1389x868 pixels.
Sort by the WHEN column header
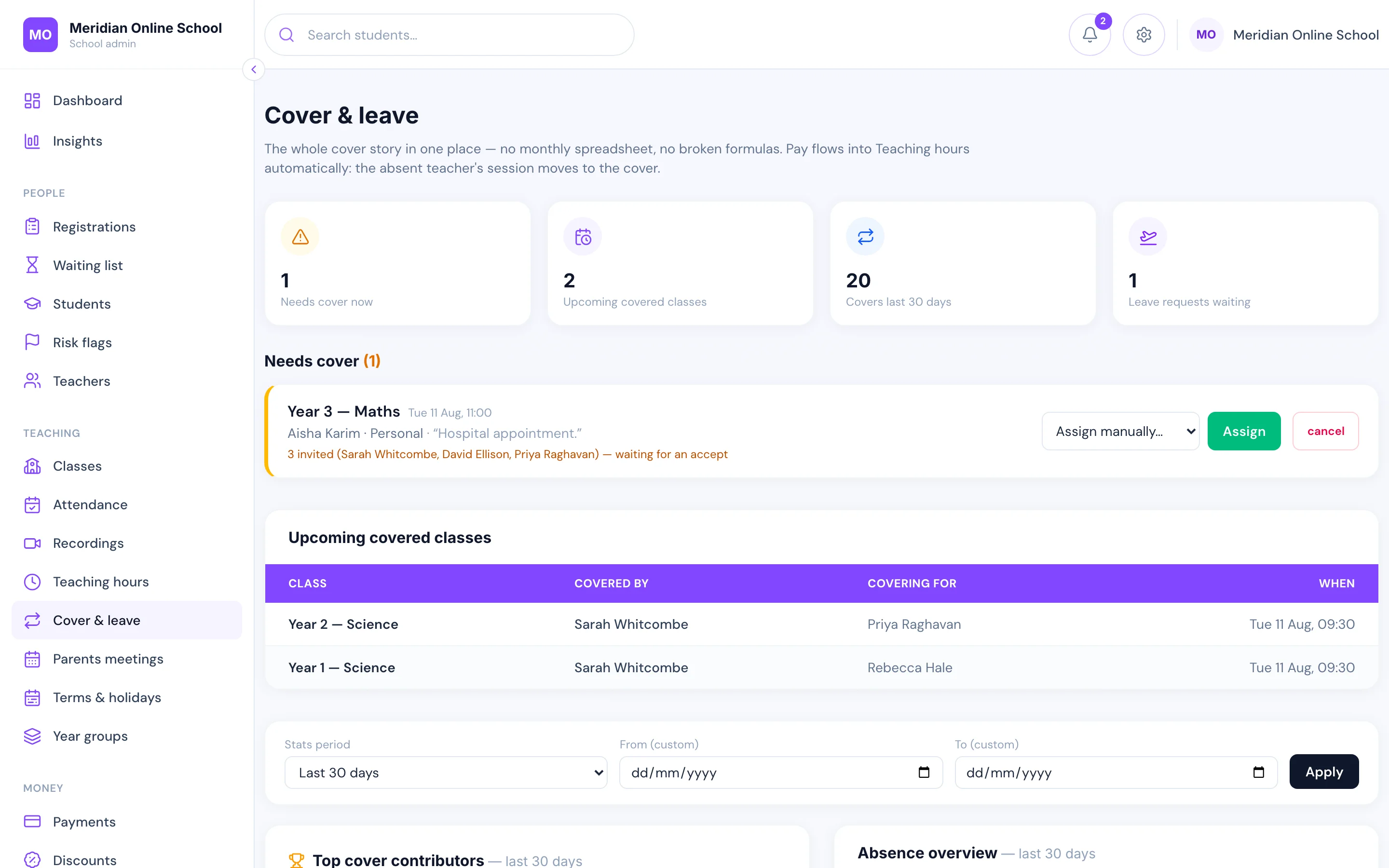pyautogui.click(x=1337, y=583)
